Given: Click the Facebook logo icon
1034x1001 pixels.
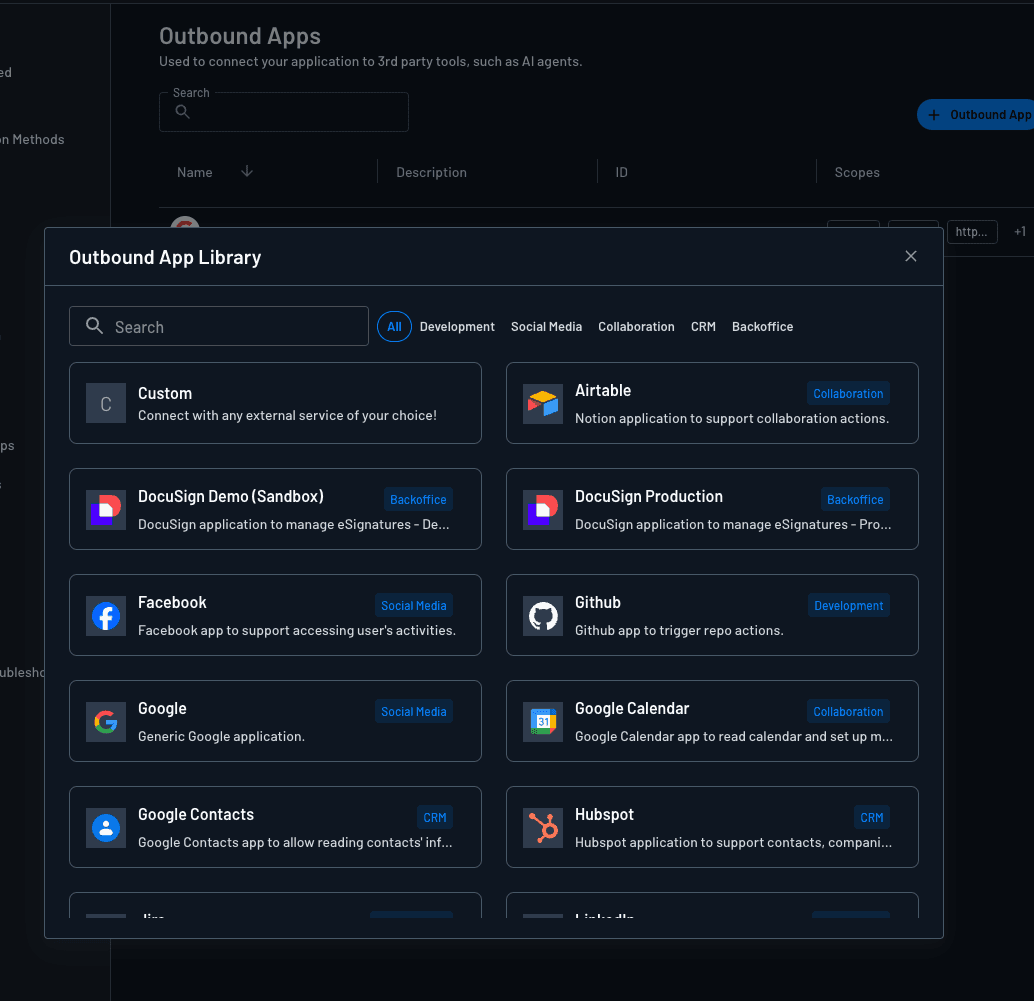Looking at the screenshot, I should (x=106, y=616).
